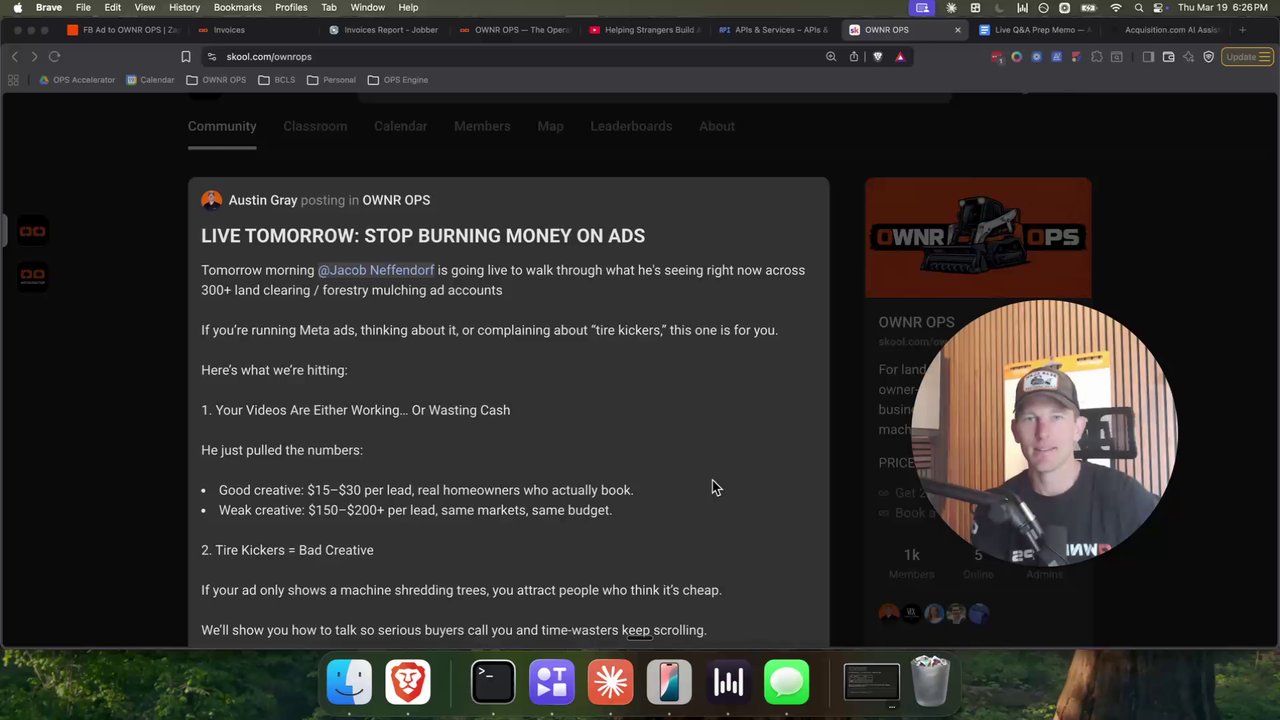Open the Leo AI sparkle icon
This screenshot has width=1280, height=720.
pyautogui.click(x=1190, y=57)
